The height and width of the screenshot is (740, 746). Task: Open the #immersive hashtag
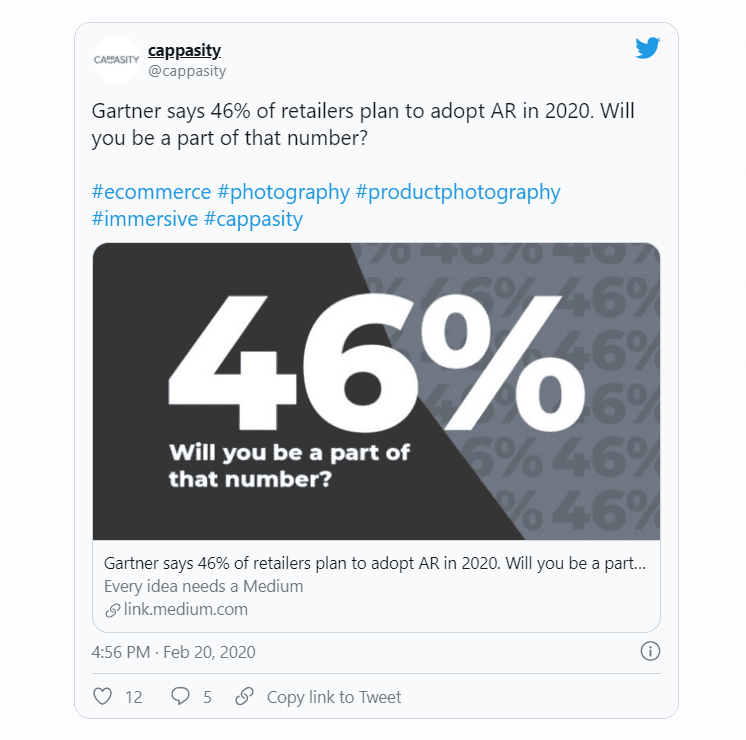pos(145,219)
